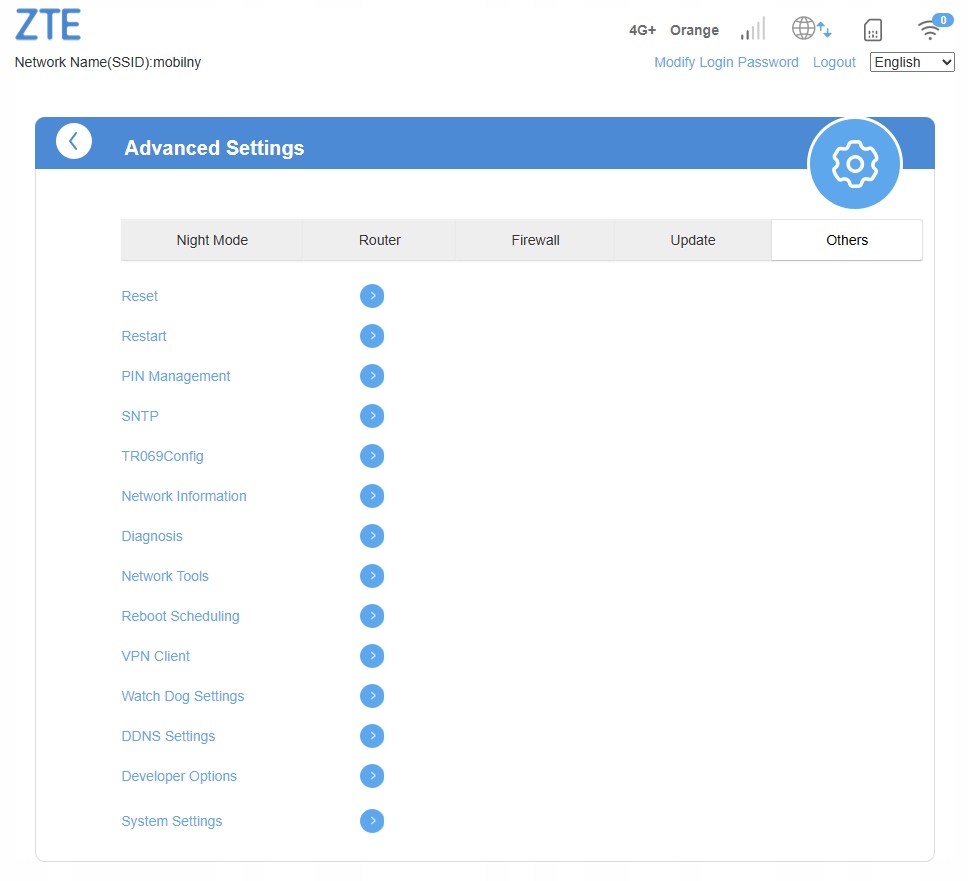Open the arrow beside System Settings
The width and height of the screenshot is (969, 881).
[x=372, y=821]
